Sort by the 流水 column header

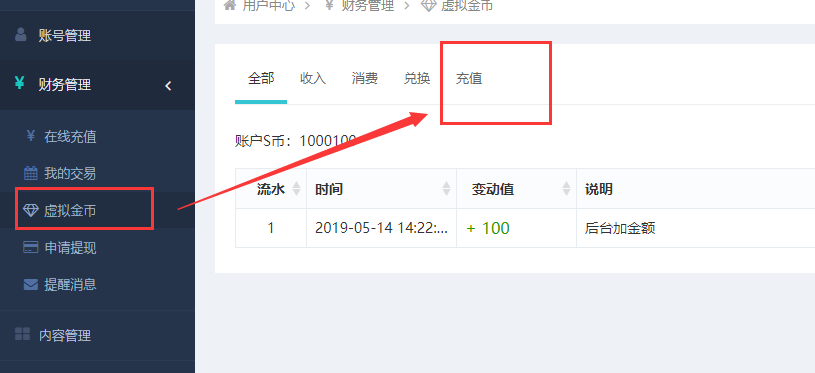[x=271, y=189]
